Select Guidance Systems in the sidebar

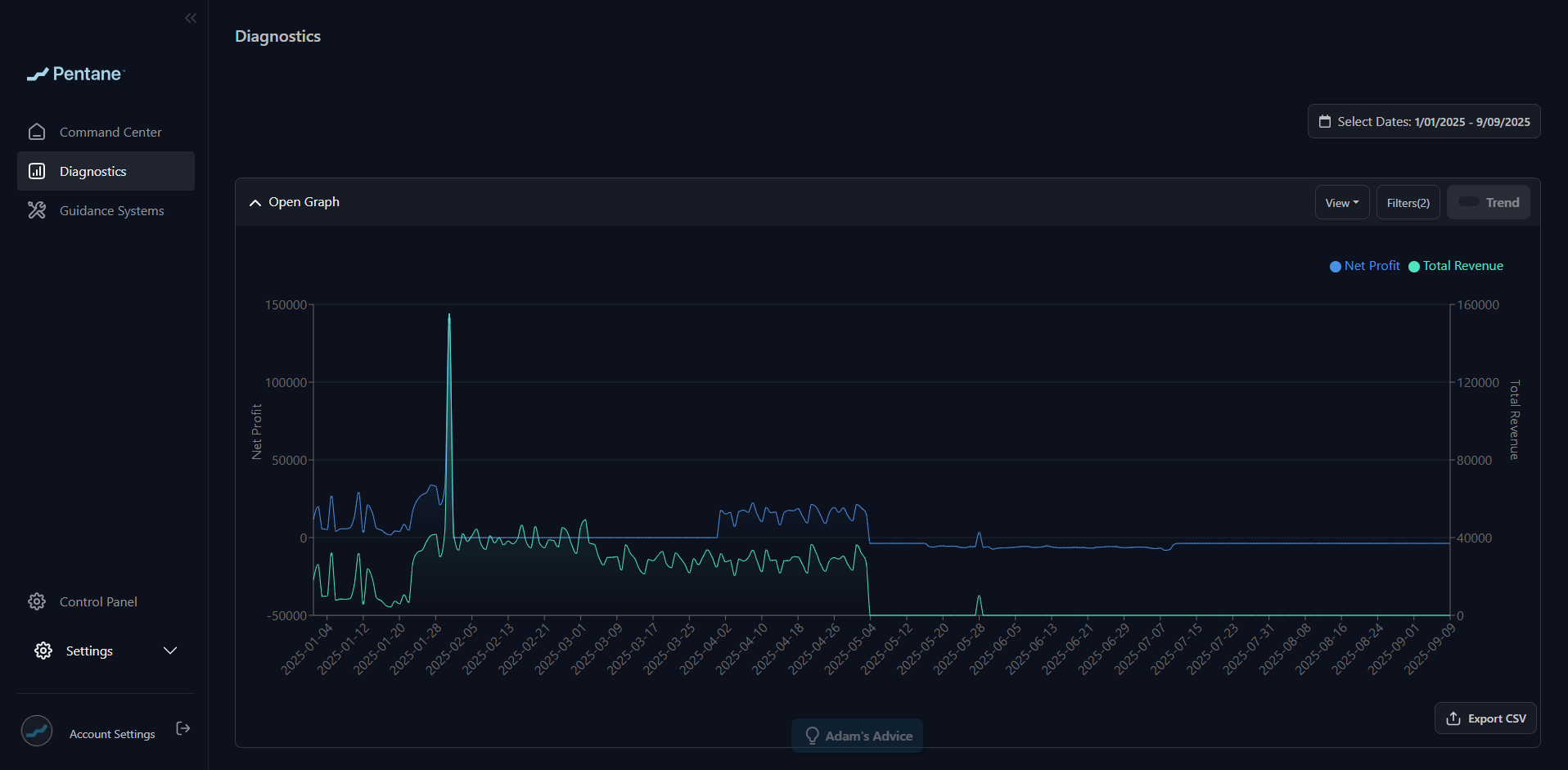tap(111, 210)
